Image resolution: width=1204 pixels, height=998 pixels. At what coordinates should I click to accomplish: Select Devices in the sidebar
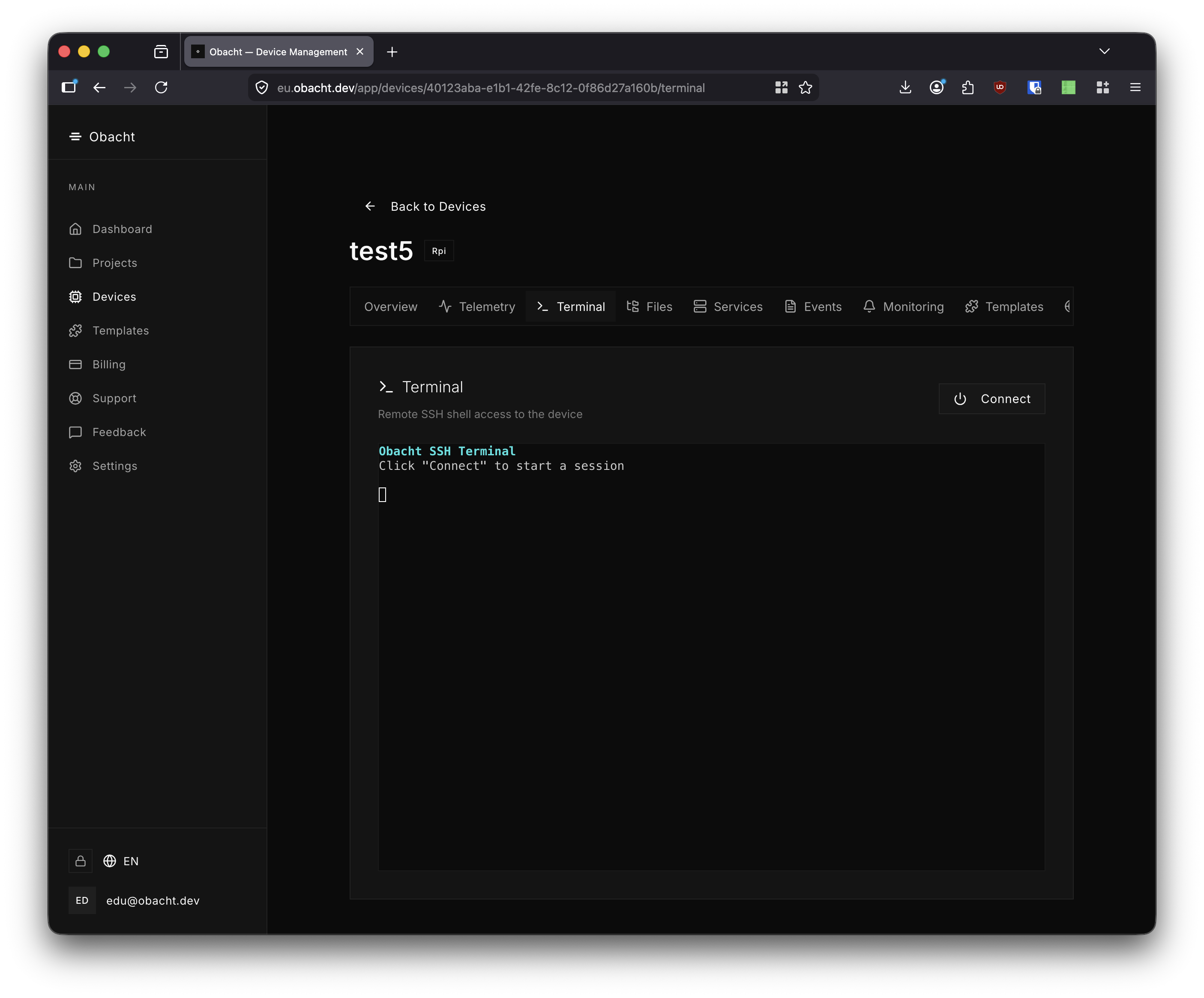coord(103,296)
